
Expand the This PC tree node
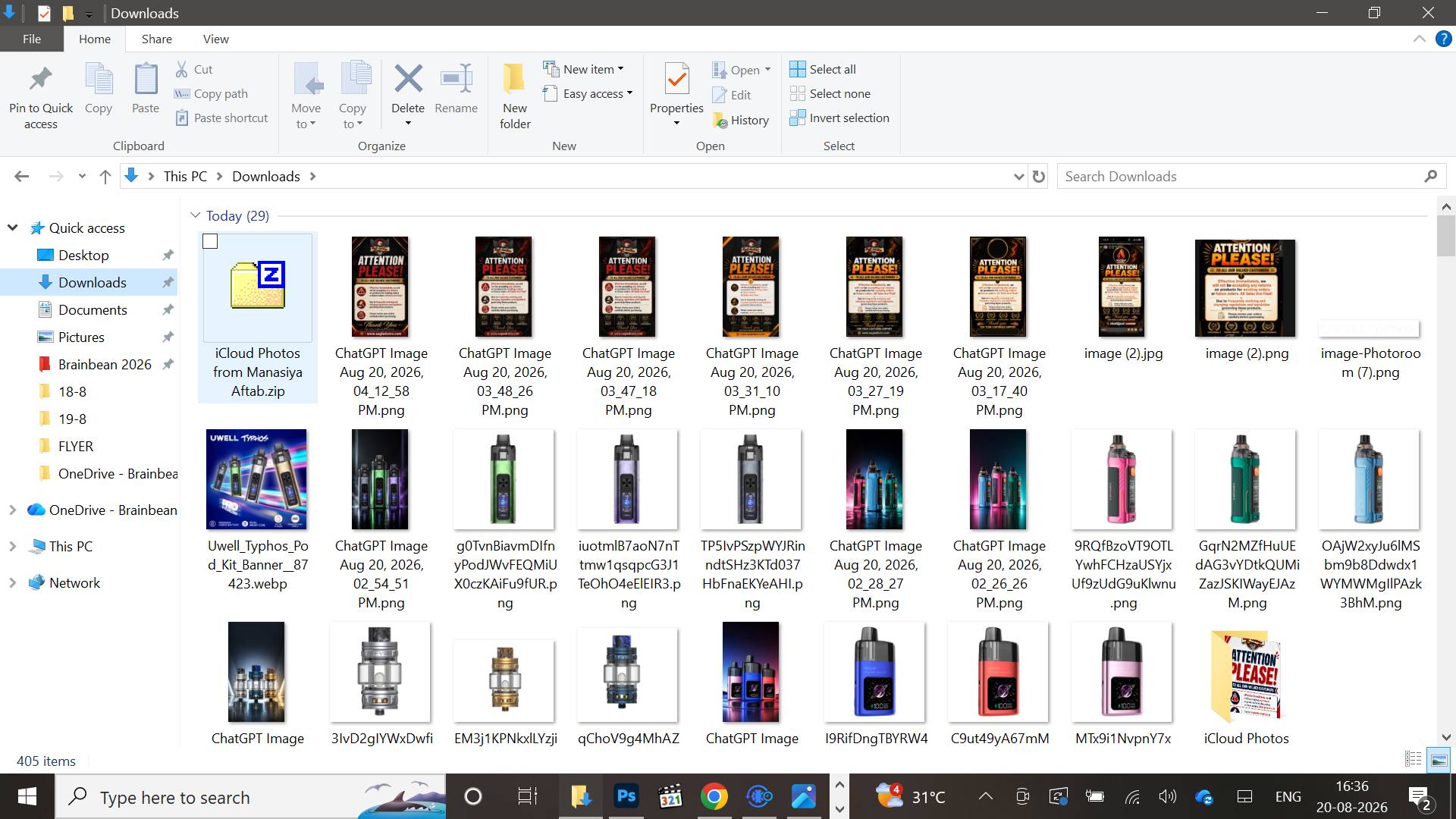[x=12, y=546]
